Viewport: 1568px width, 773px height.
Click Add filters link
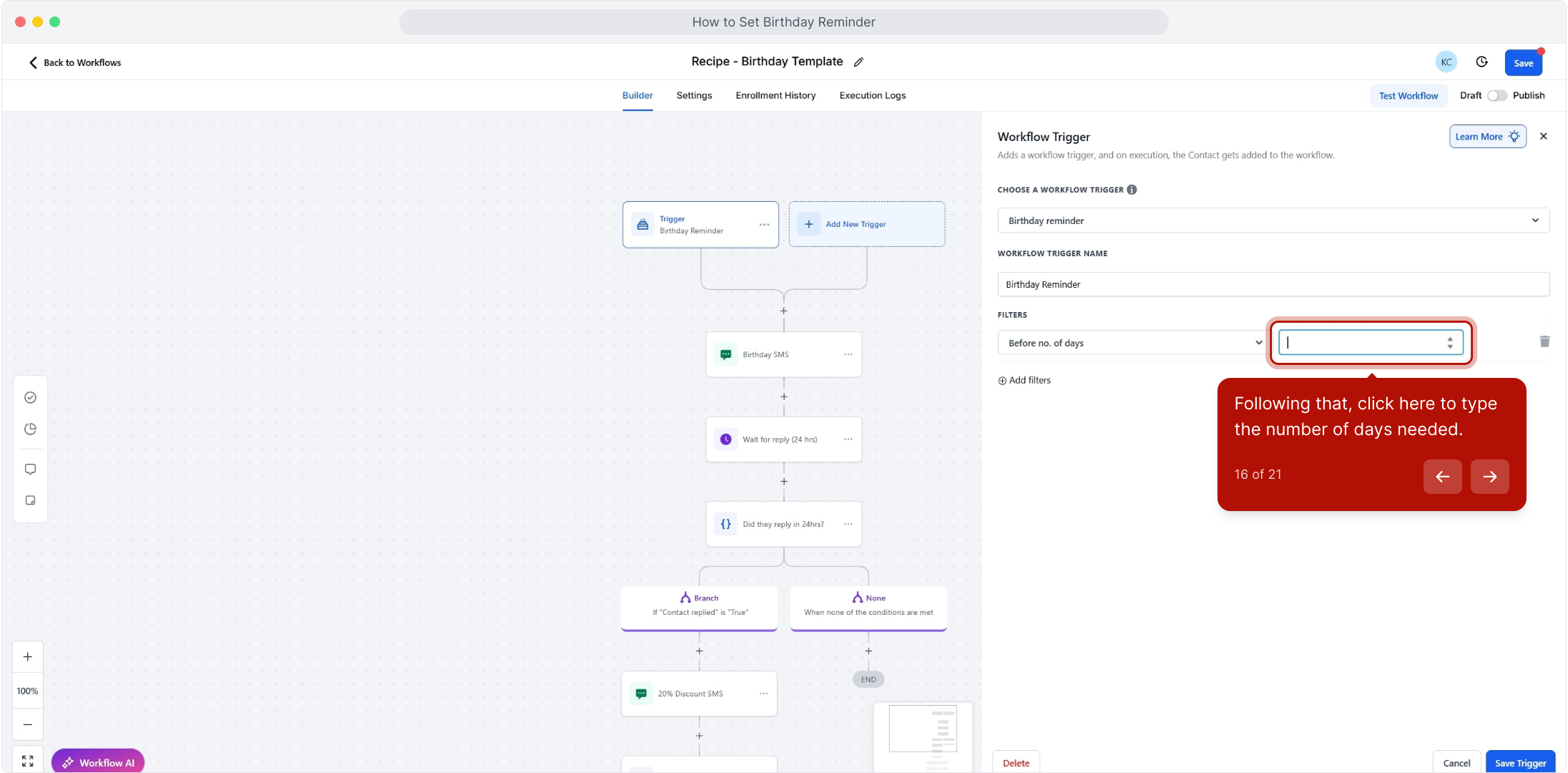(1024, 380)
